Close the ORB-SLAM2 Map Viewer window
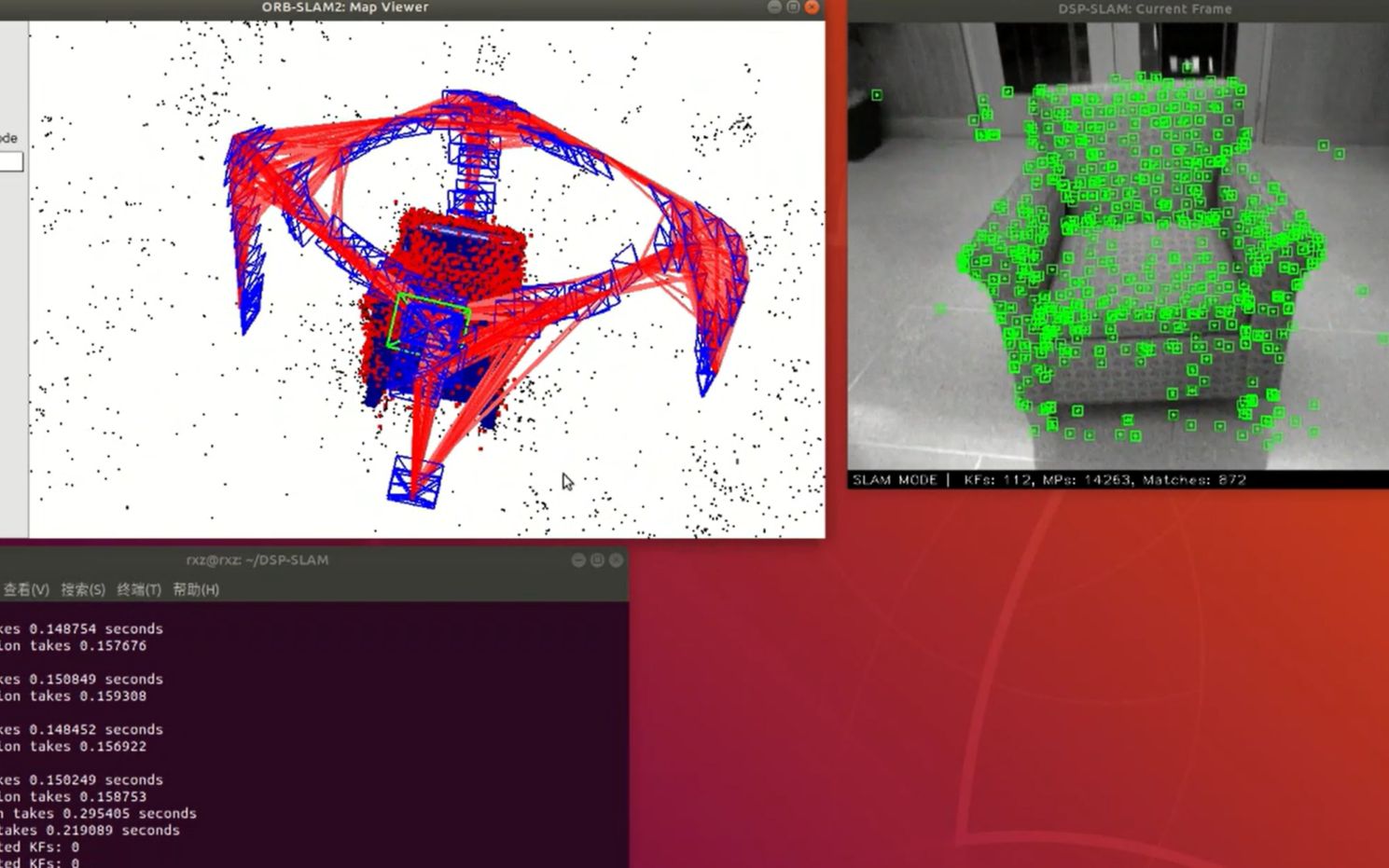Viewport: 1389px width, 868px height. click(812, 7)
